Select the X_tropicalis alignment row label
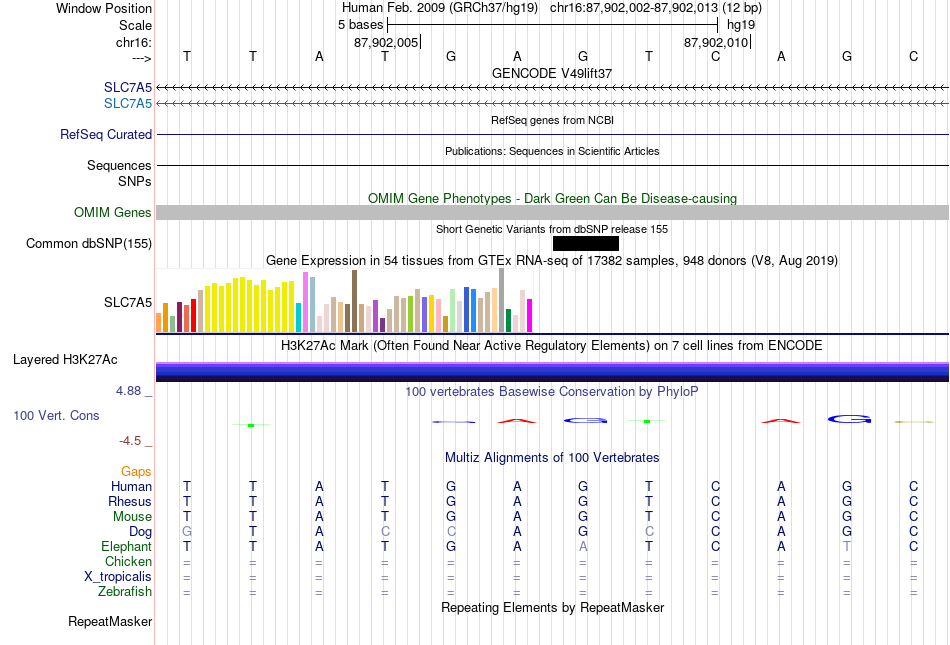The image size is (950, 645). point(118,577)
